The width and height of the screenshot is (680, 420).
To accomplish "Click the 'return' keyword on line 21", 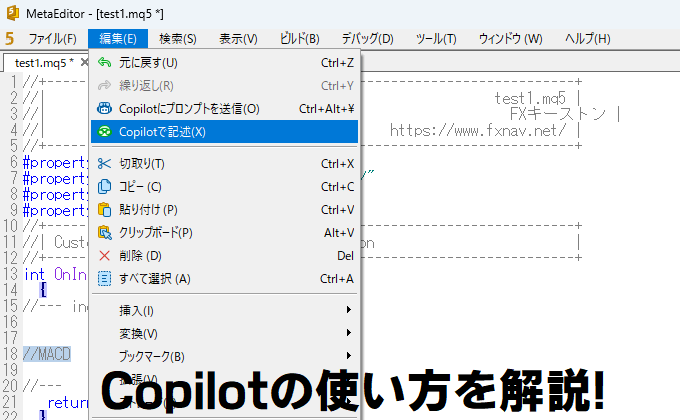I will 68,403.
